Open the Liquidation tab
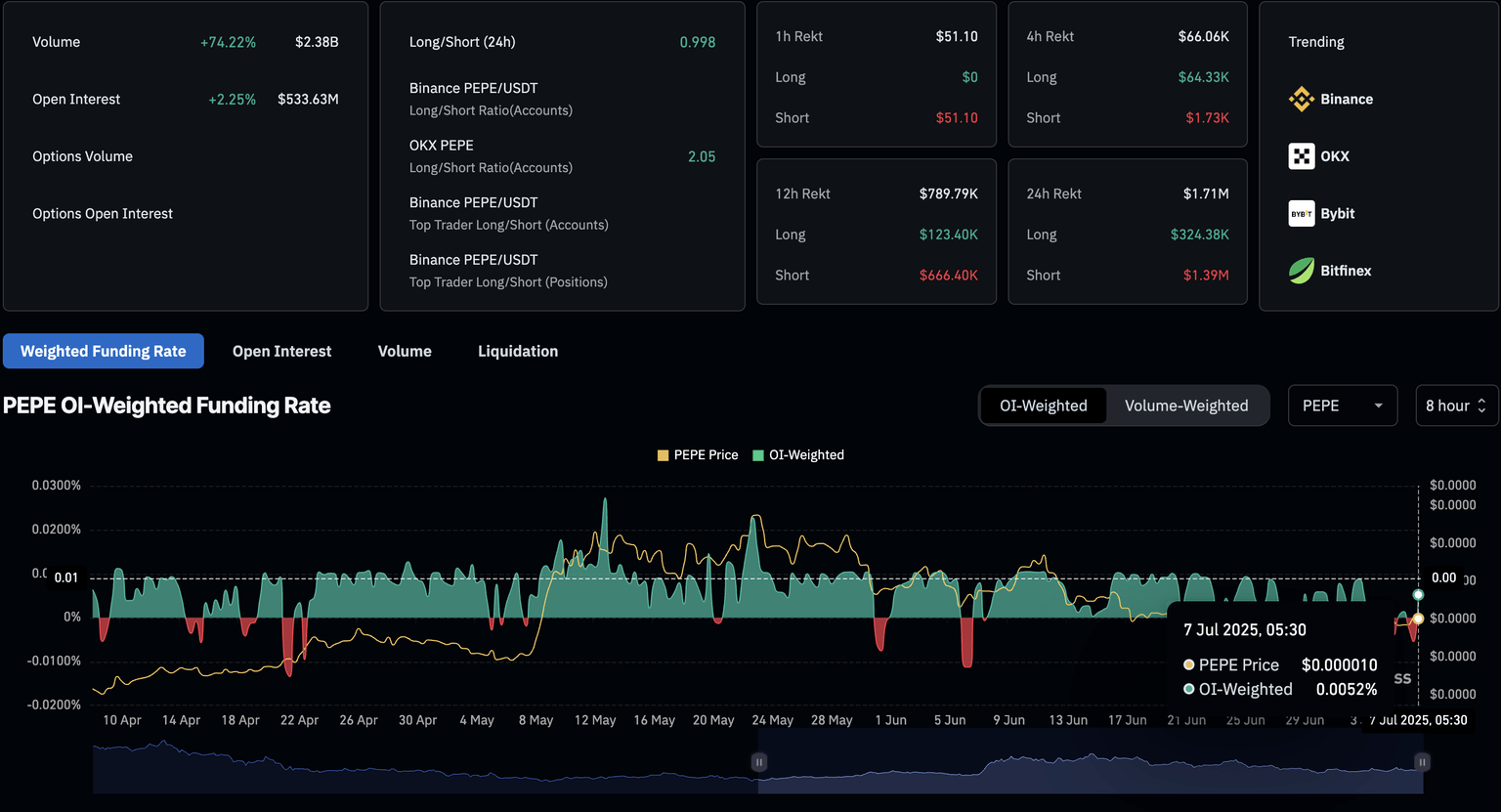Viewport: 1501px width, 812px height. click(x=518, y=351)
